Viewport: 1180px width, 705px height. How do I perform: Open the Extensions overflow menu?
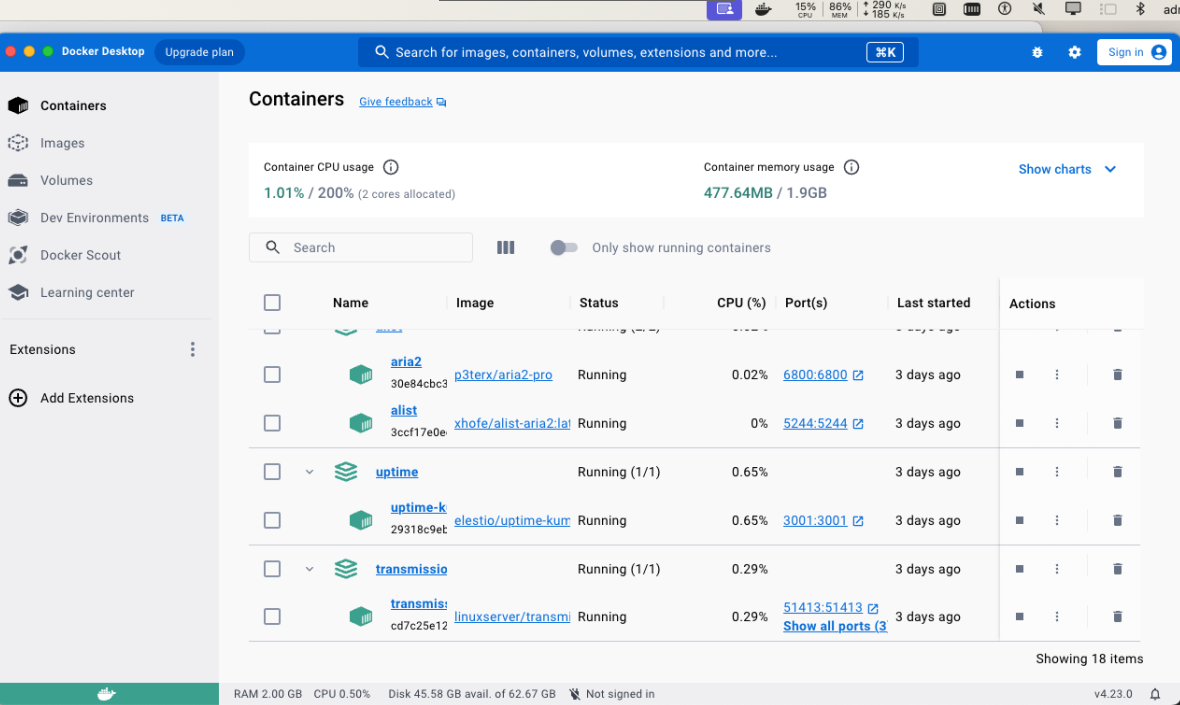pos(192,348)
